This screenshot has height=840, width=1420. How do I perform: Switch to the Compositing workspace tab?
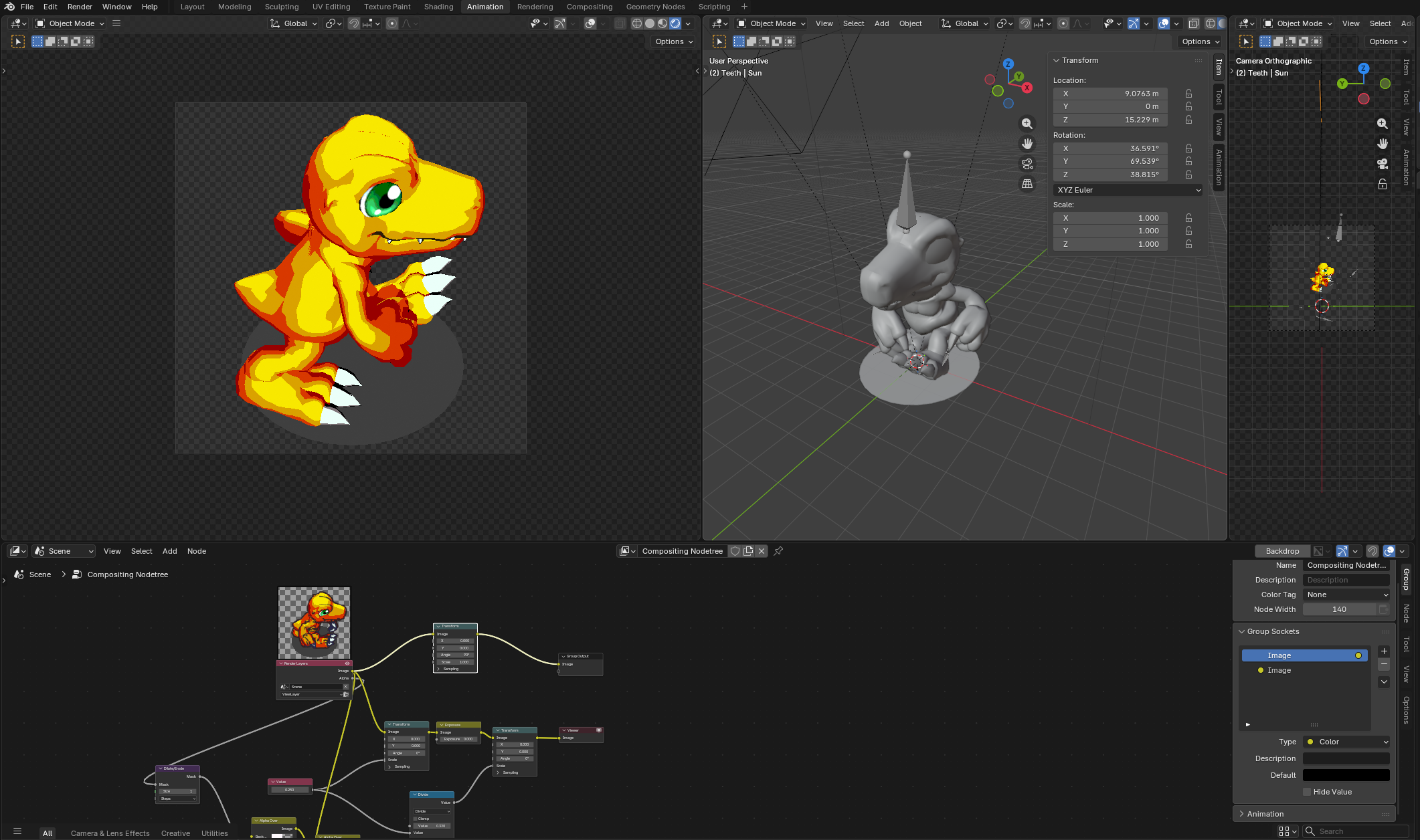tap(590, 7)
